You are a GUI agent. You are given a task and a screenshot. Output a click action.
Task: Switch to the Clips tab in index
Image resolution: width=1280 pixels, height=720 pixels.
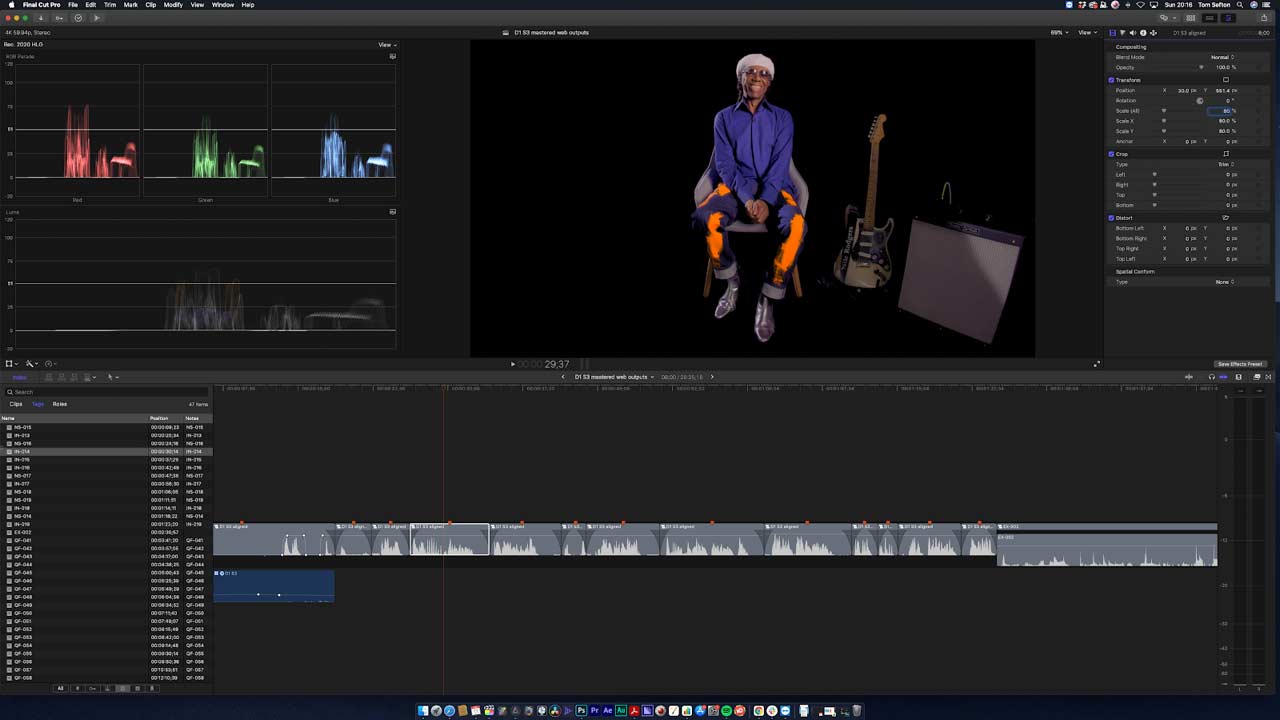pyautogui.click(x=16, y=404)
